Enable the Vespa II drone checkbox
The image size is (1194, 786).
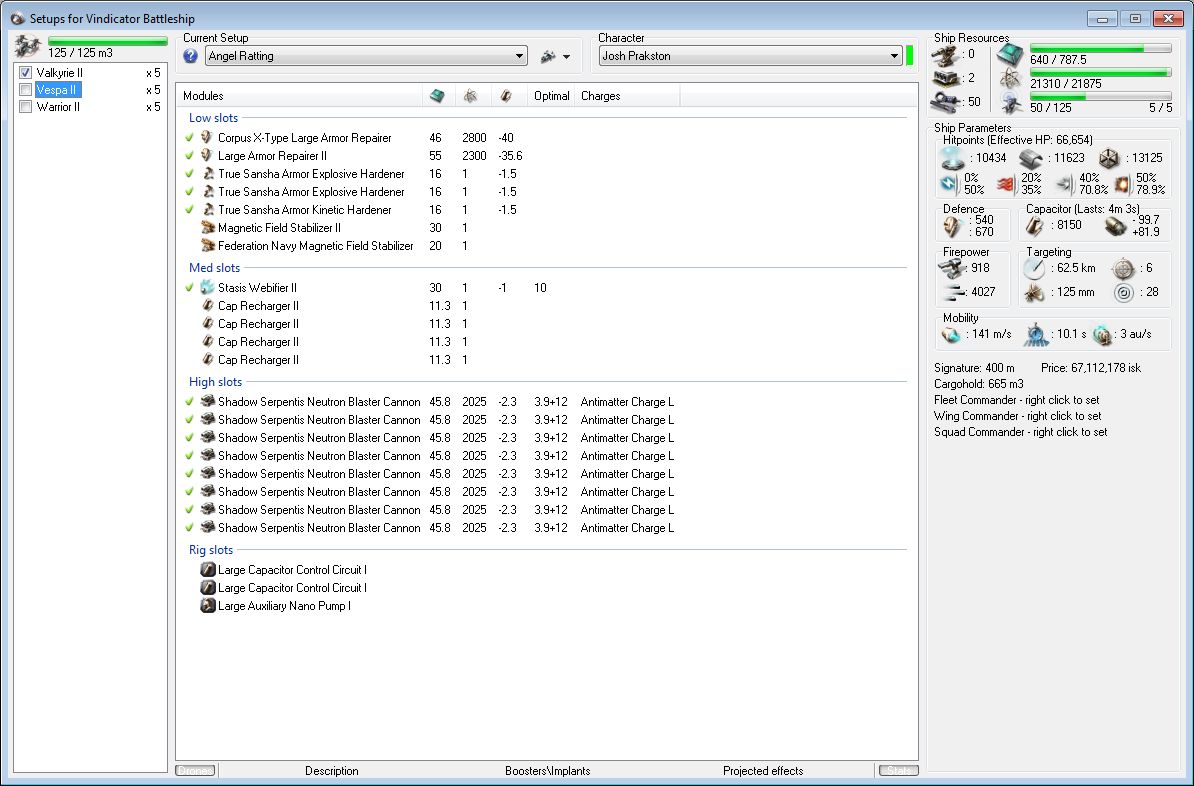26,90
